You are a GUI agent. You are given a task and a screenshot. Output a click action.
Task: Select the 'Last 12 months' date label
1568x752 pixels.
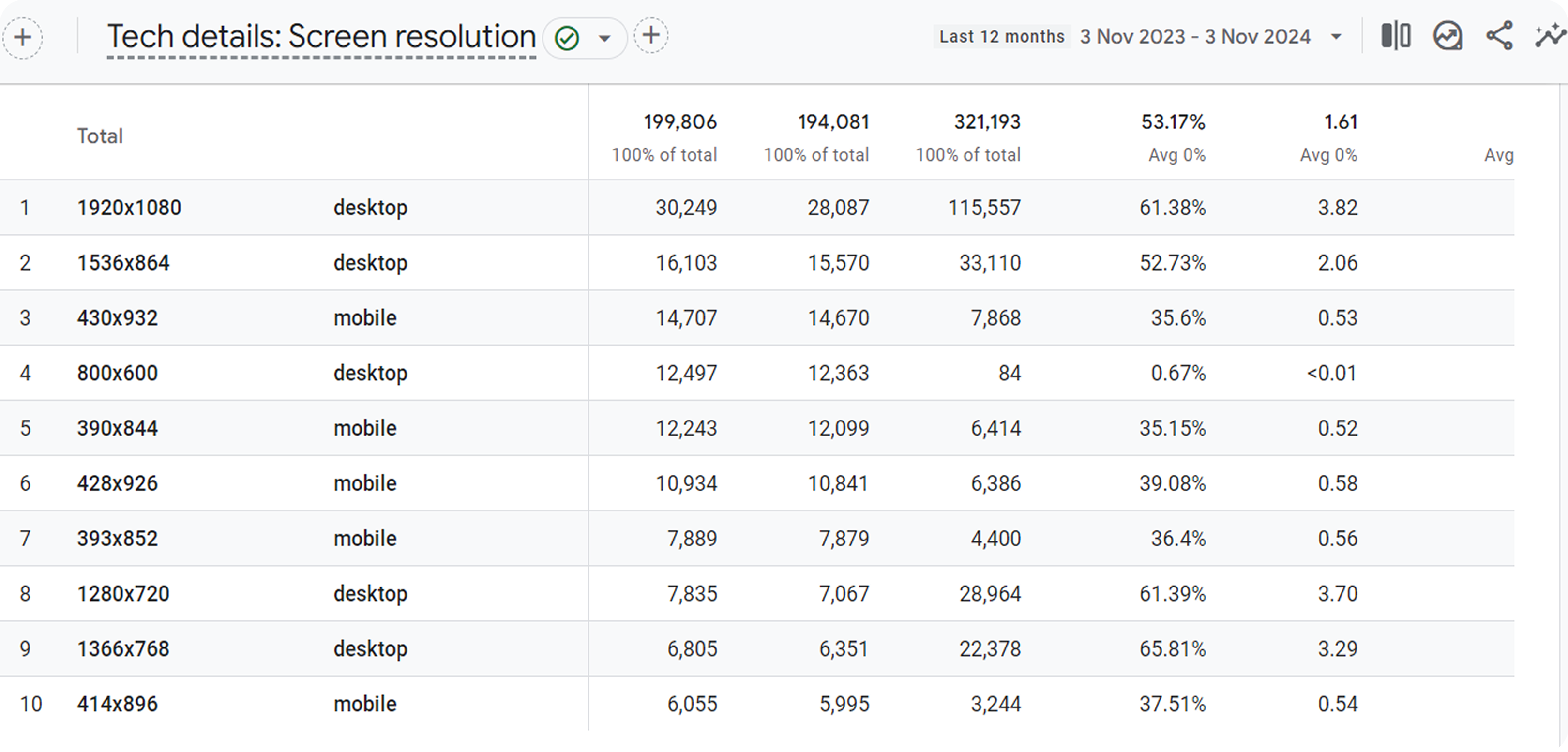(x=1001, y=36)
